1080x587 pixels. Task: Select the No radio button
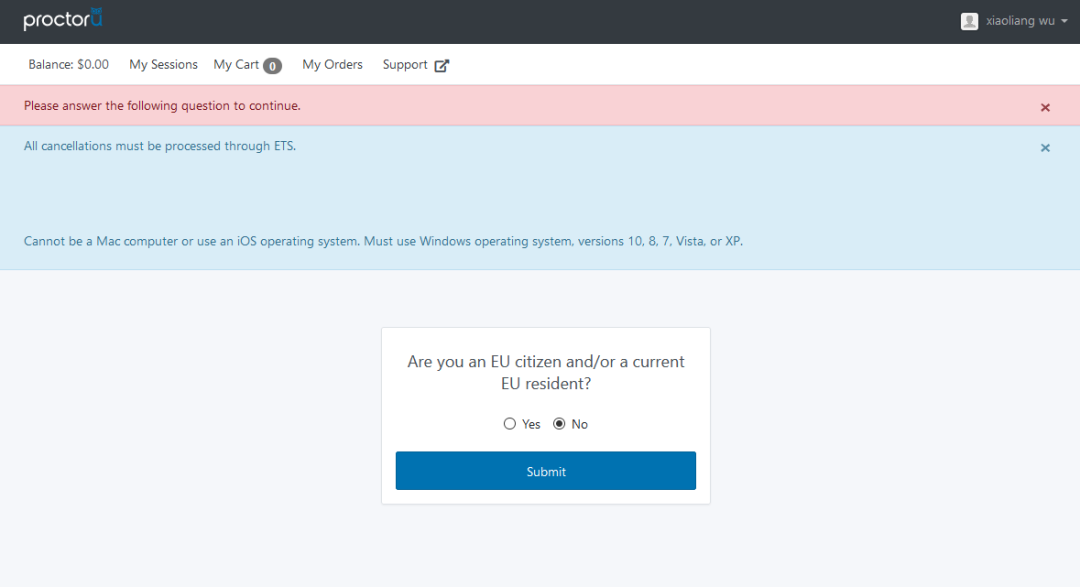pyautogui.click(x=559, y=424)
